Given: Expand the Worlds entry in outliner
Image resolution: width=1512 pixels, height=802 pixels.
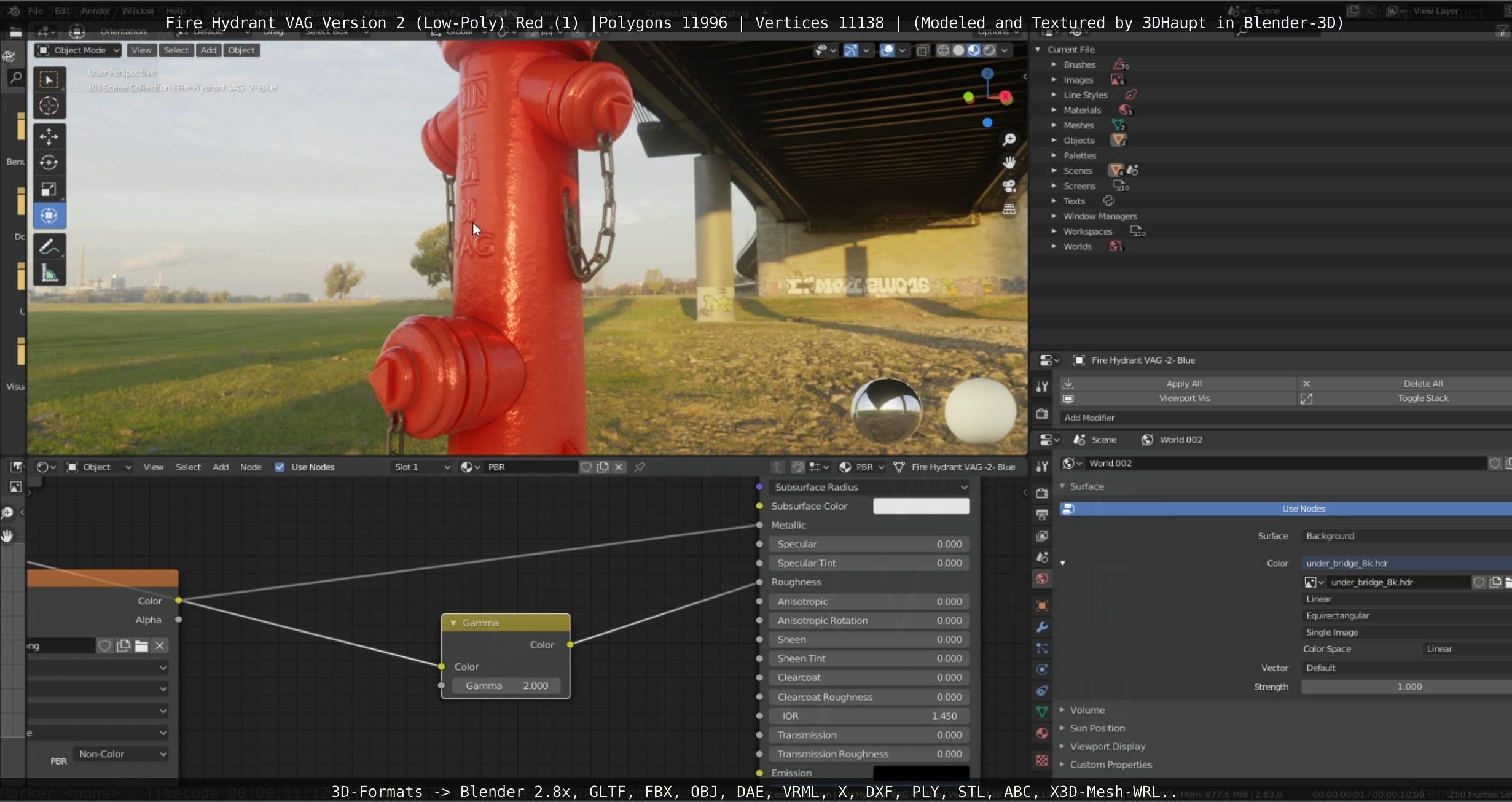Looking at the screenshot, I should click(x=1054, y=246).
